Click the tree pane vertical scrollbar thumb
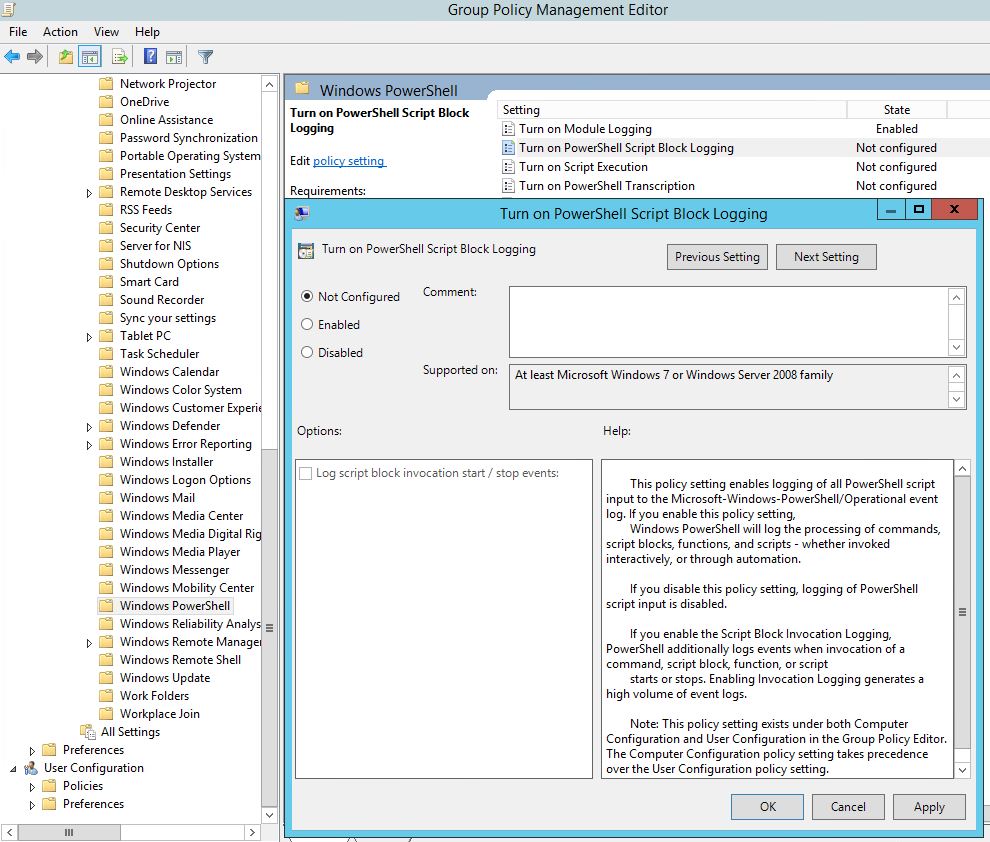This screenshot has width=990, height=842. pos(270,627)
